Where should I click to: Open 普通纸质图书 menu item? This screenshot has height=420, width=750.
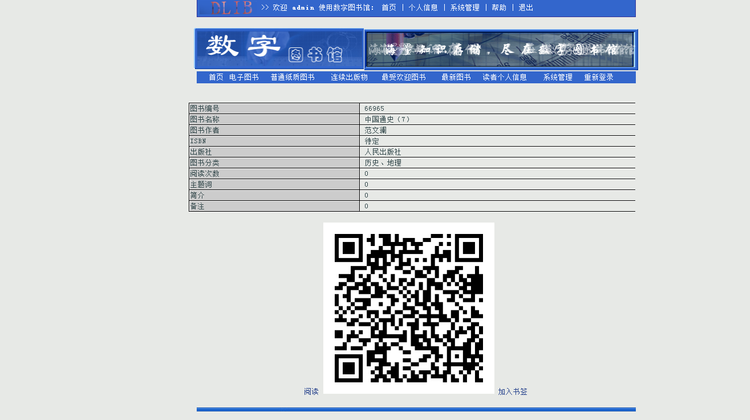click(x=293, y=77)
